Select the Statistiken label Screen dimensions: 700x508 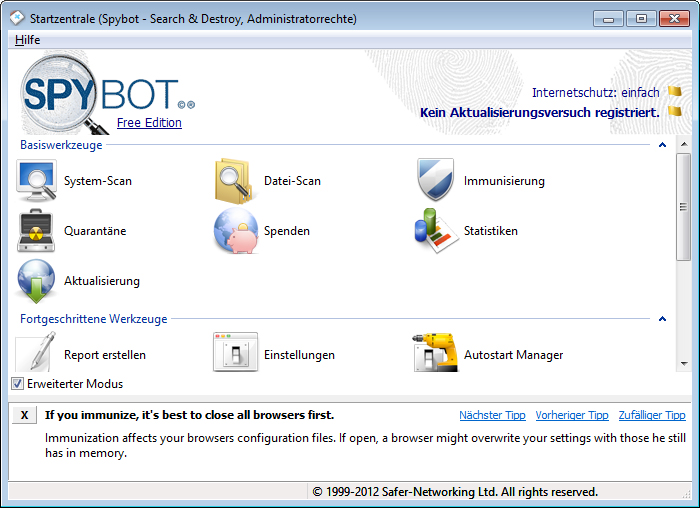(491, 231)
